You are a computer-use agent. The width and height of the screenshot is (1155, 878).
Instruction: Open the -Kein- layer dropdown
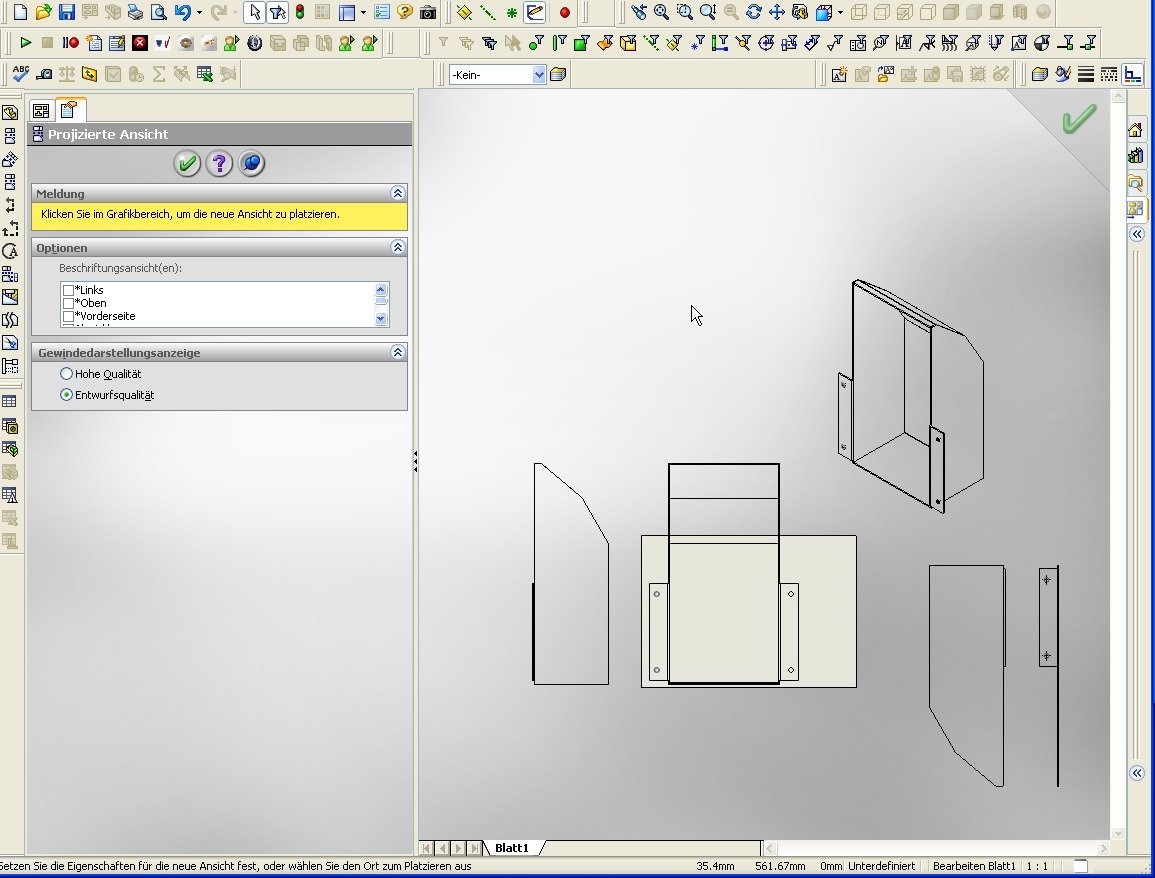[539, 75]
